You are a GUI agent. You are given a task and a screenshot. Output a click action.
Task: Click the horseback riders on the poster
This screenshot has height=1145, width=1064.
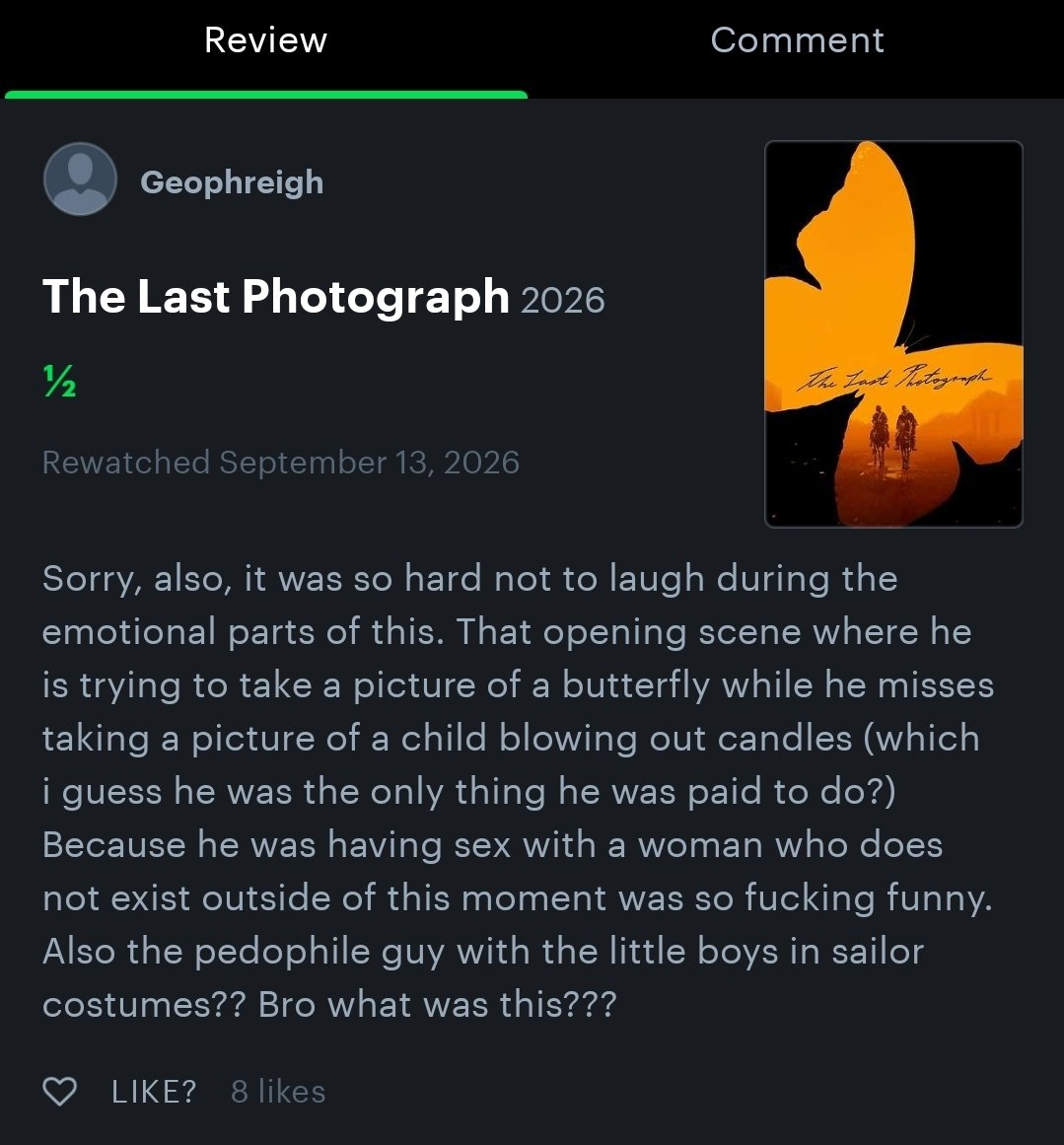point(892,437)
